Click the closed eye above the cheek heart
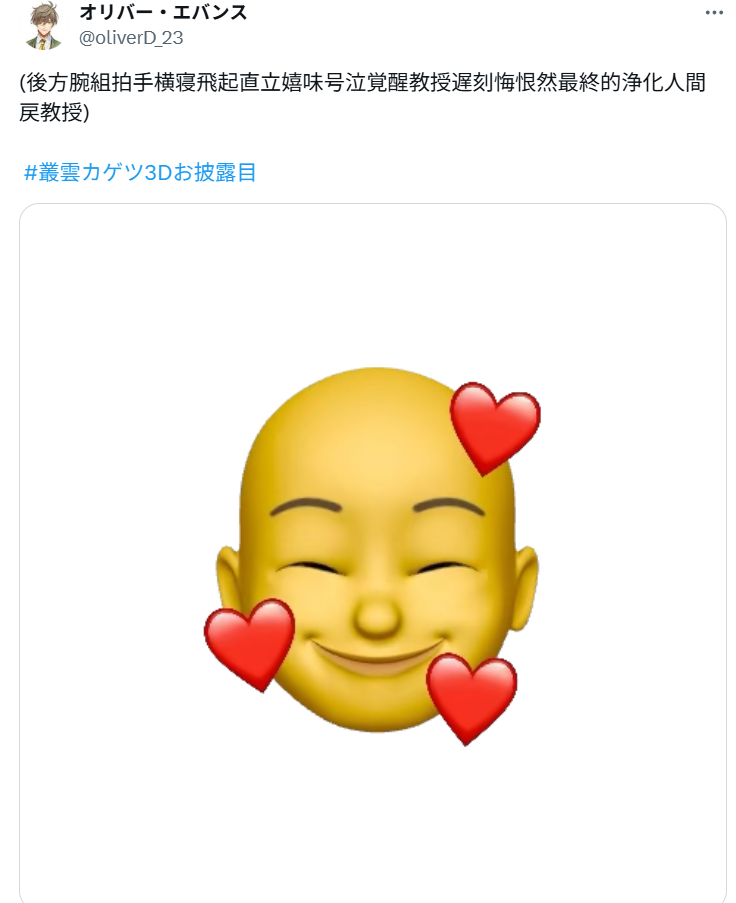This screenshot has height=903, width=736. tap(308, 567)
